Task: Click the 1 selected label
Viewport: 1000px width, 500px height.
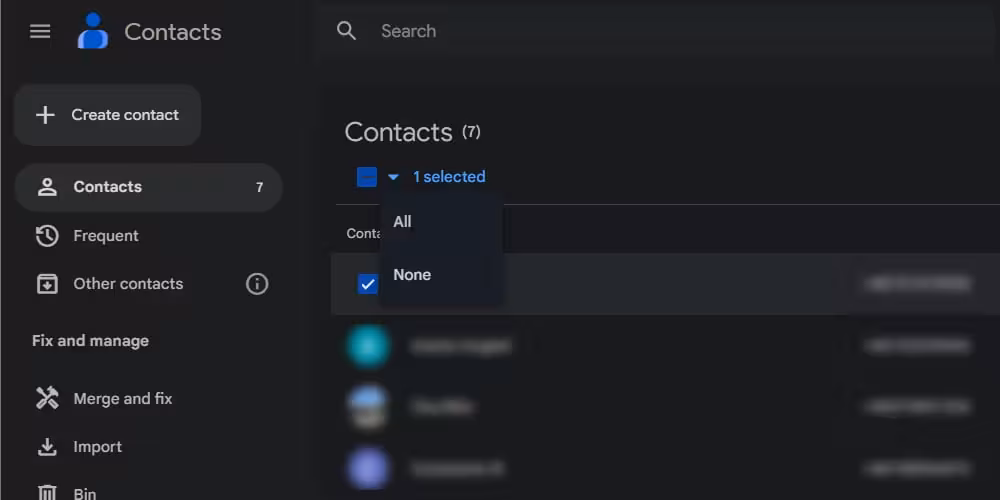Action: click(x=449, y=177)
